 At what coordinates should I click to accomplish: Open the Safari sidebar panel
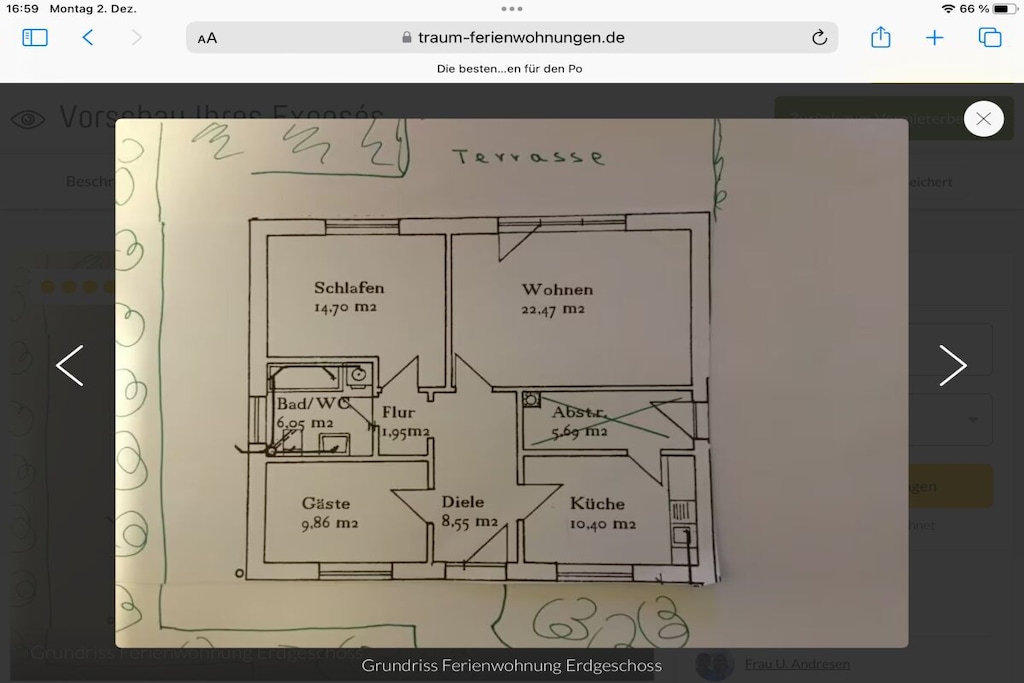point(35,38)
